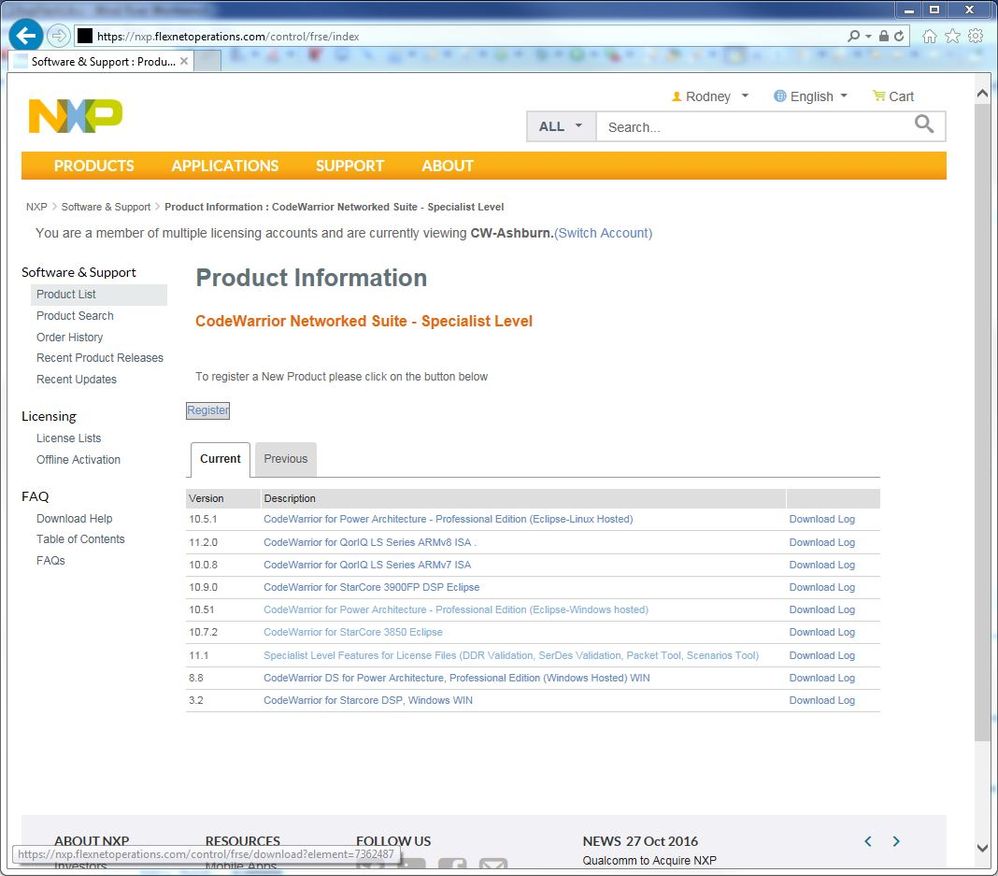Open Specialist Level Features for License Files link
This screenshot has width=998, height=876.
tap(511, 656)
